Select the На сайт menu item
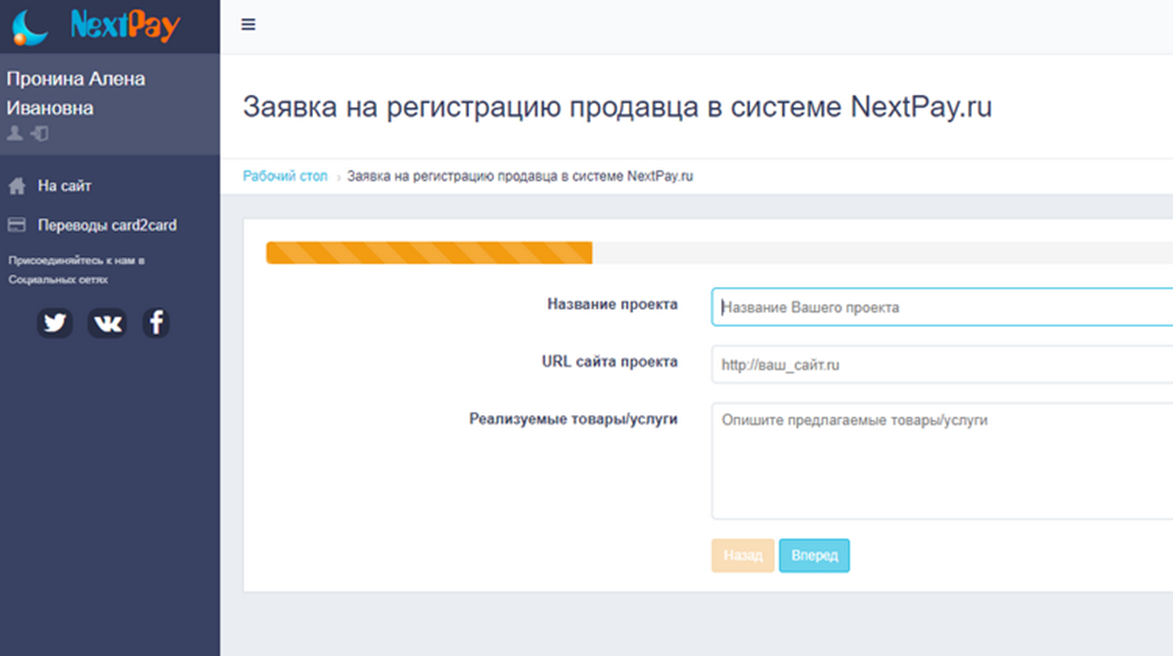The width and height of the screenshot is (1173, 656). click(65, 186)
